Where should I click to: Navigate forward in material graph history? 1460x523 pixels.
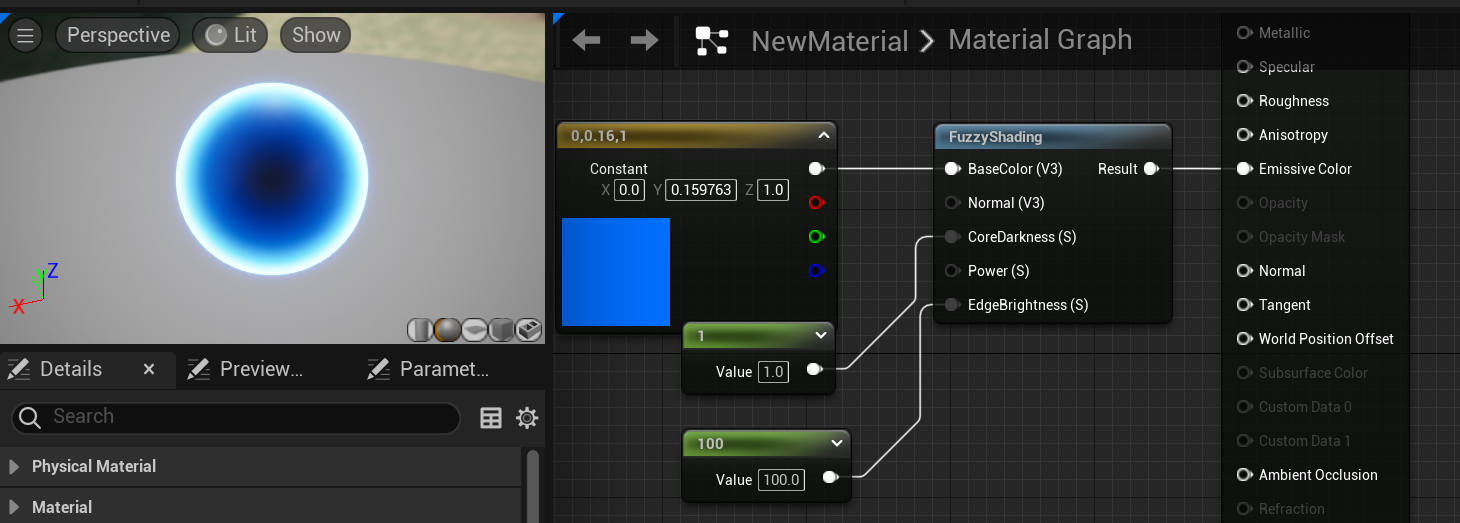[645, 40]
